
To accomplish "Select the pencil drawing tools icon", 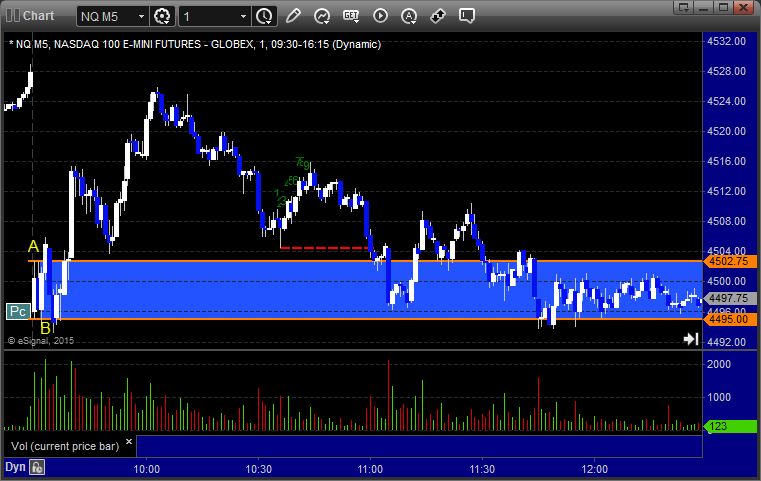I will (x=293, y=16).
